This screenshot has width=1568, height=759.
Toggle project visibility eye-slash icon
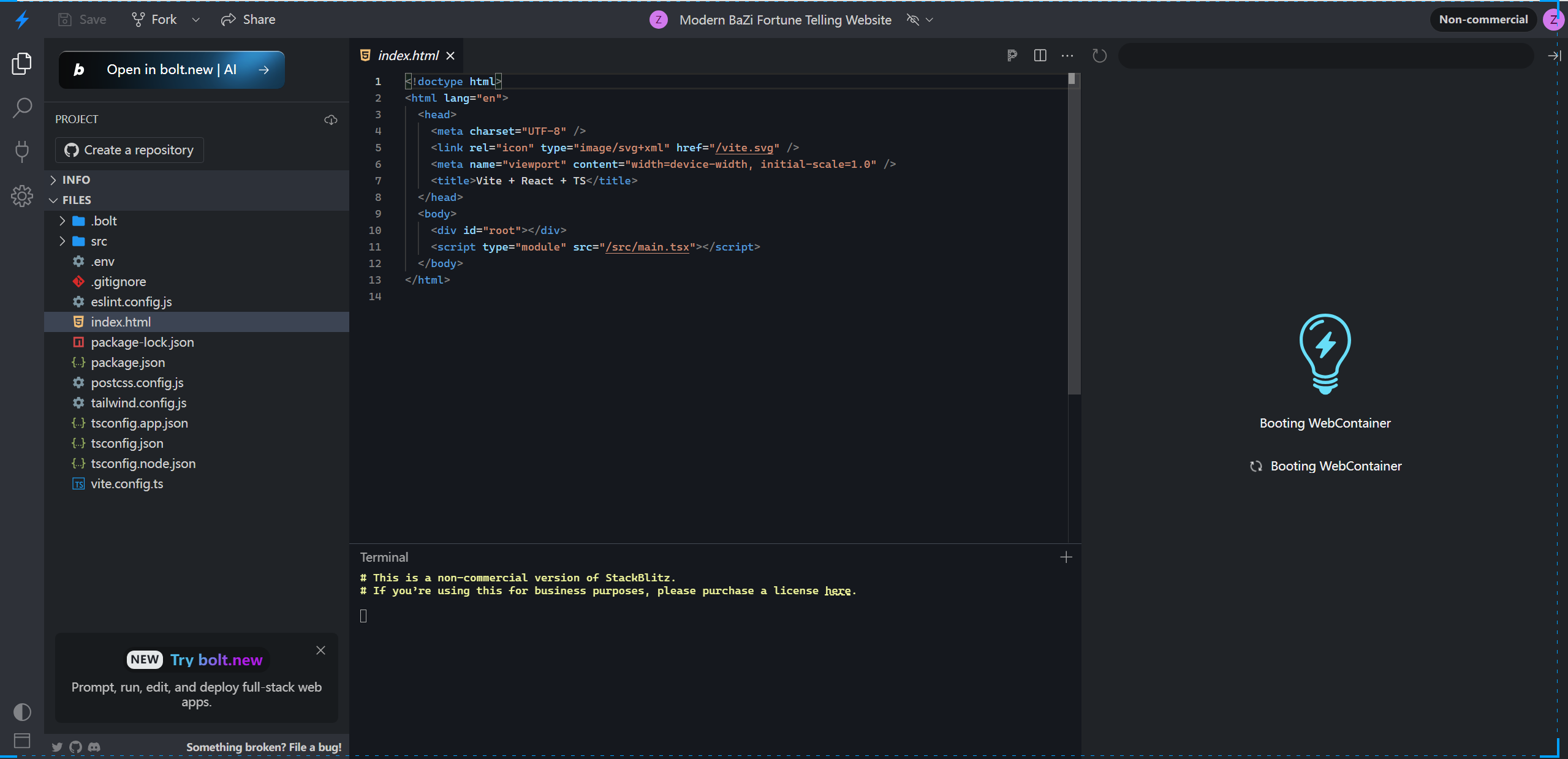click(x=913, y=20)
